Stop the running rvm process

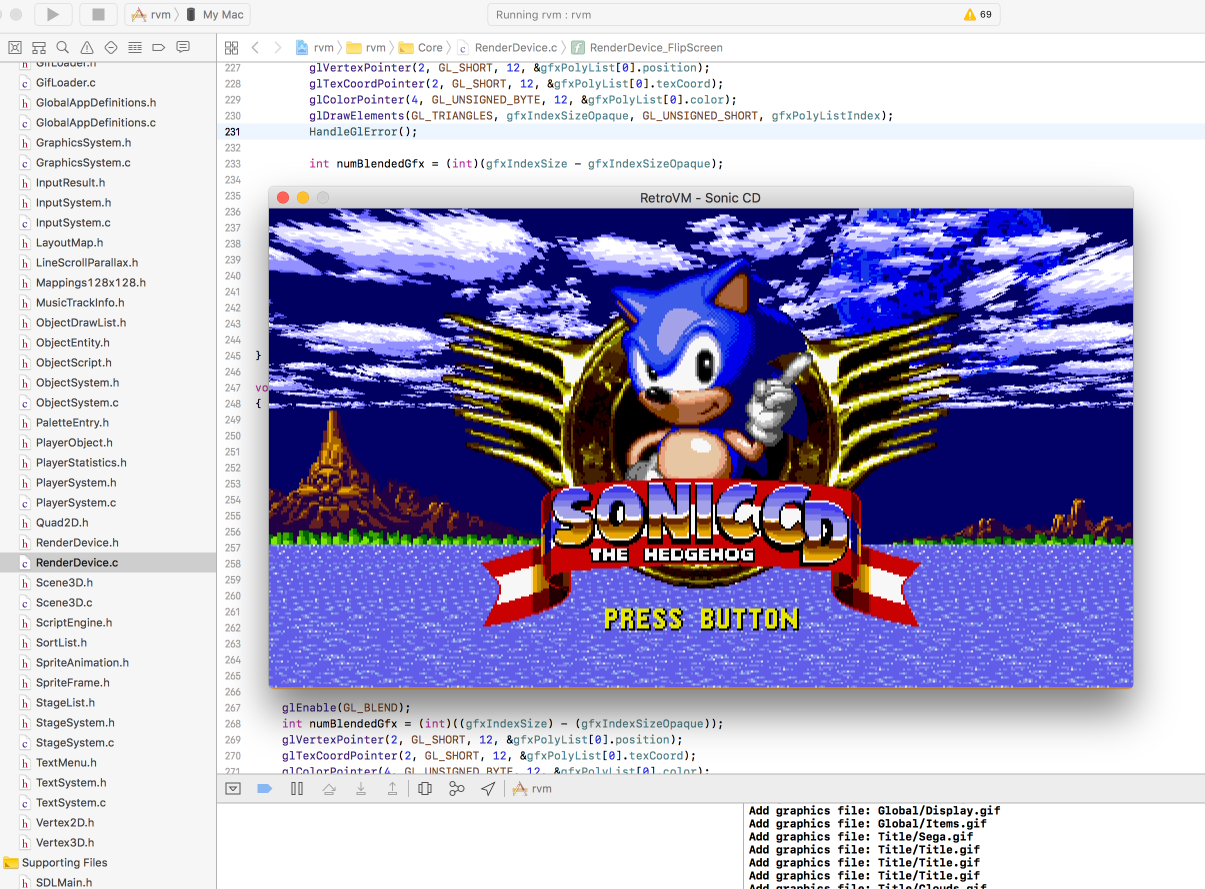tap(98, 14)
